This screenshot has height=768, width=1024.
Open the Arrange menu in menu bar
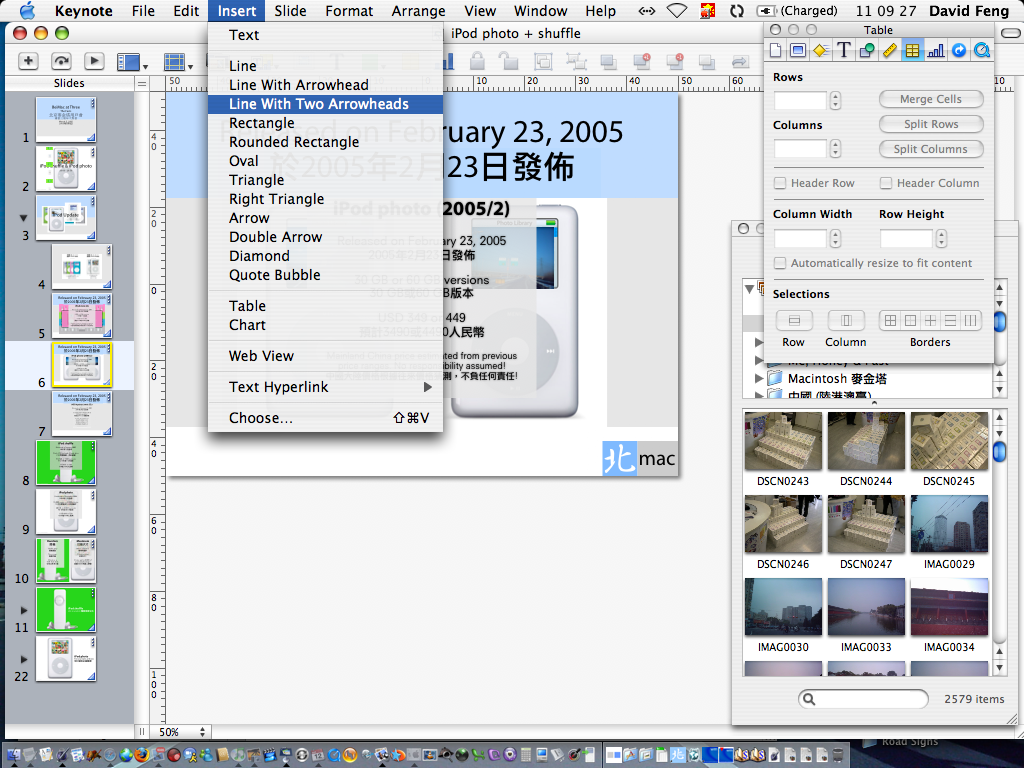pos(418,10)
